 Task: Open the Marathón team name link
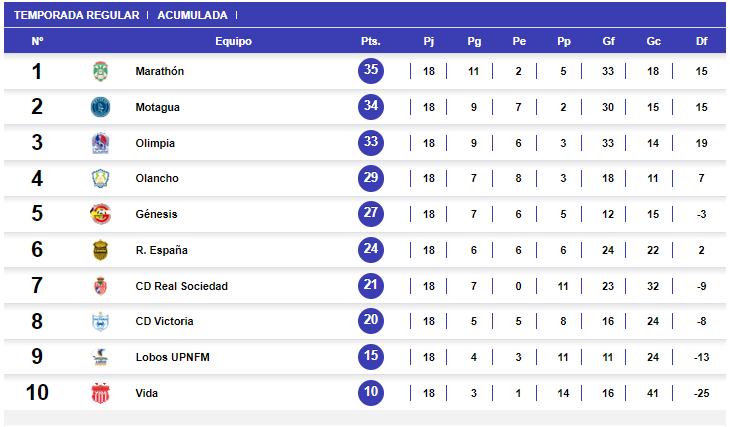click(x=160, y=72)
